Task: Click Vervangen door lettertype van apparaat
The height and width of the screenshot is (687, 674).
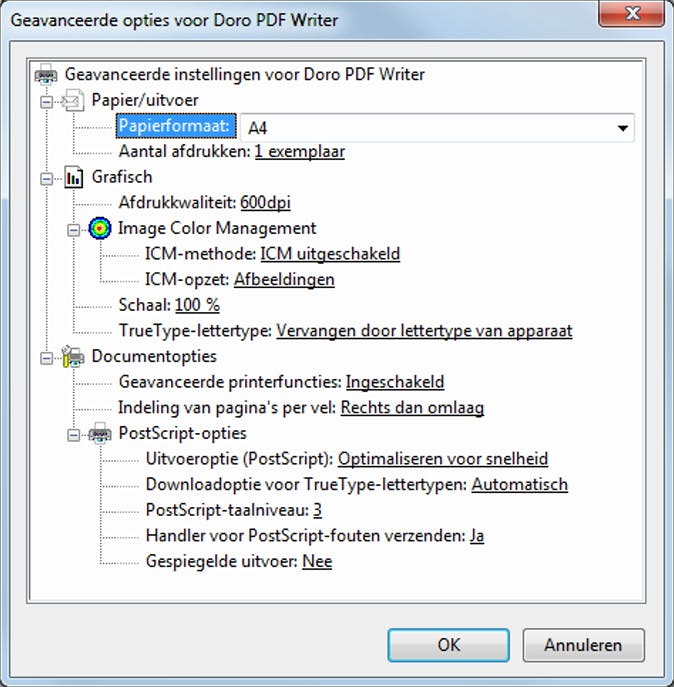Action: click(x=424, y=331)
